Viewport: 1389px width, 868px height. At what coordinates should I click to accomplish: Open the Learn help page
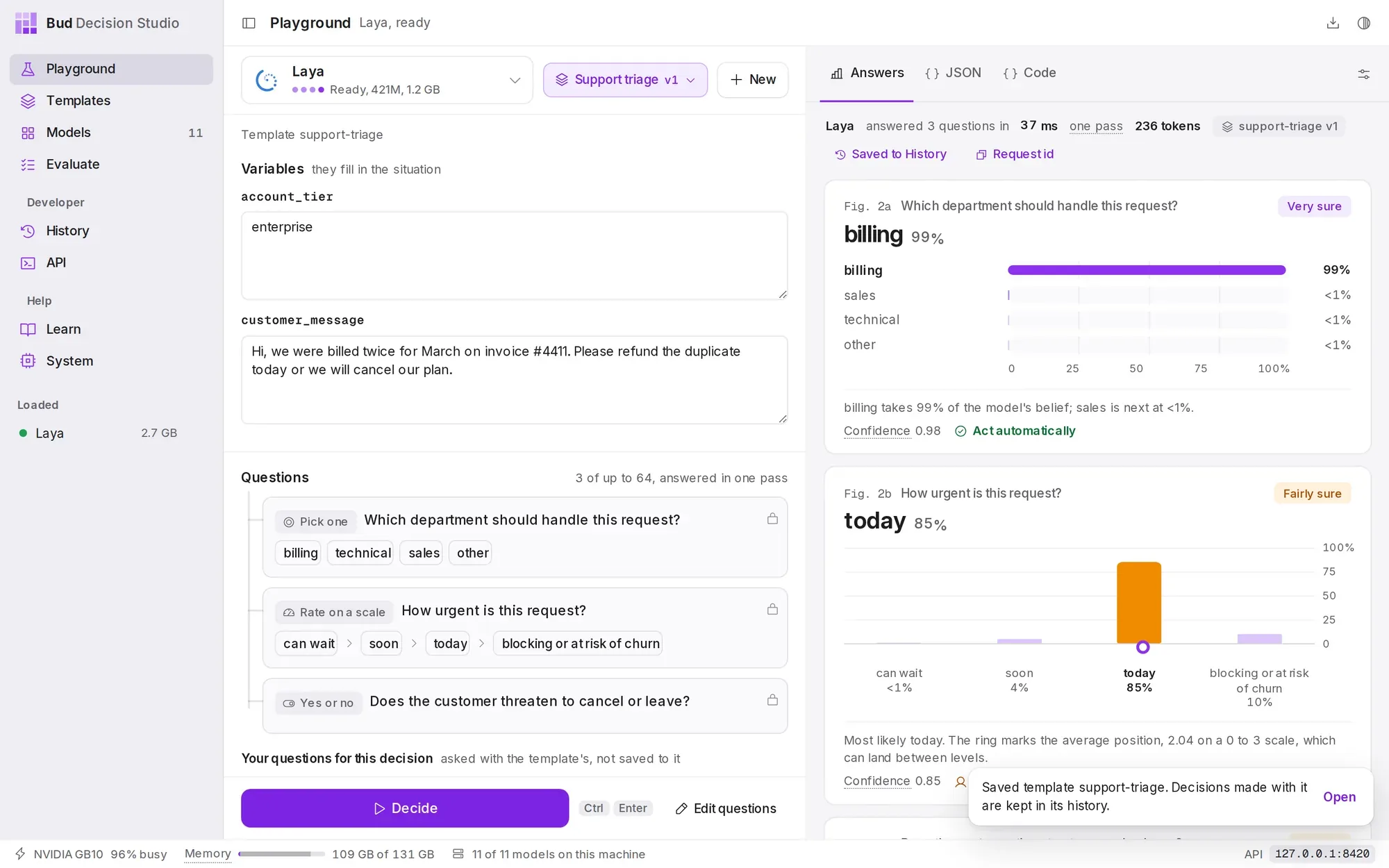click(x=111, y=330)
